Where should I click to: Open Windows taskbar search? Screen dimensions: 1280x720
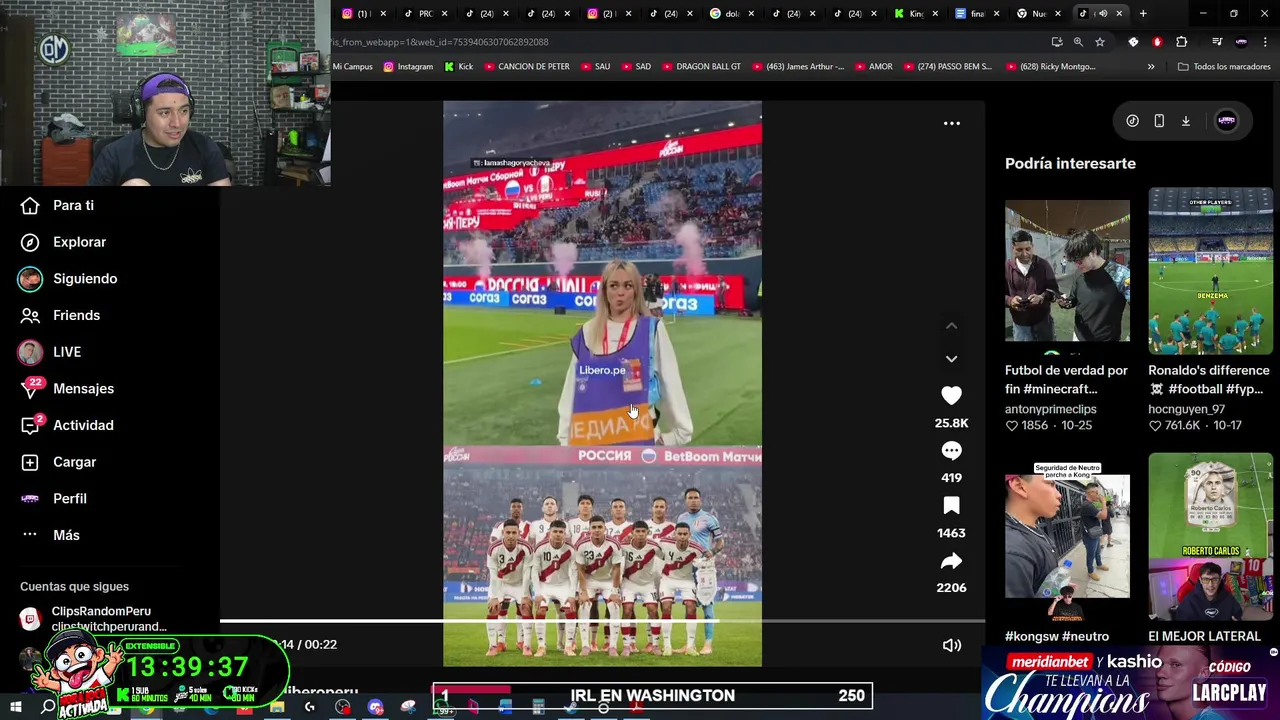(48, 707)
